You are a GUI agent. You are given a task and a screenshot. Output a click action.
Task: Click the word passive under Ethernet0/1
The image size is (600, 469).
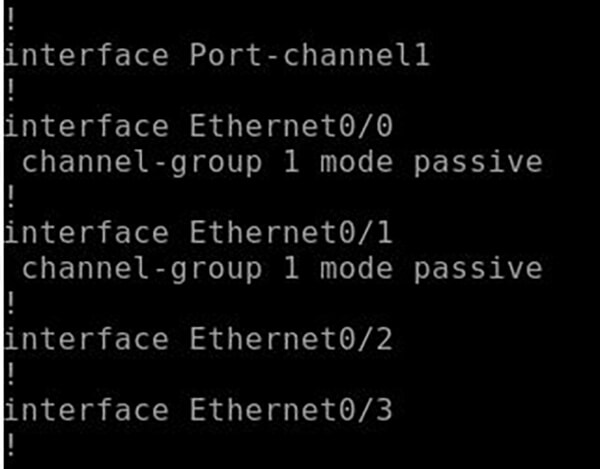pos(478,268)
